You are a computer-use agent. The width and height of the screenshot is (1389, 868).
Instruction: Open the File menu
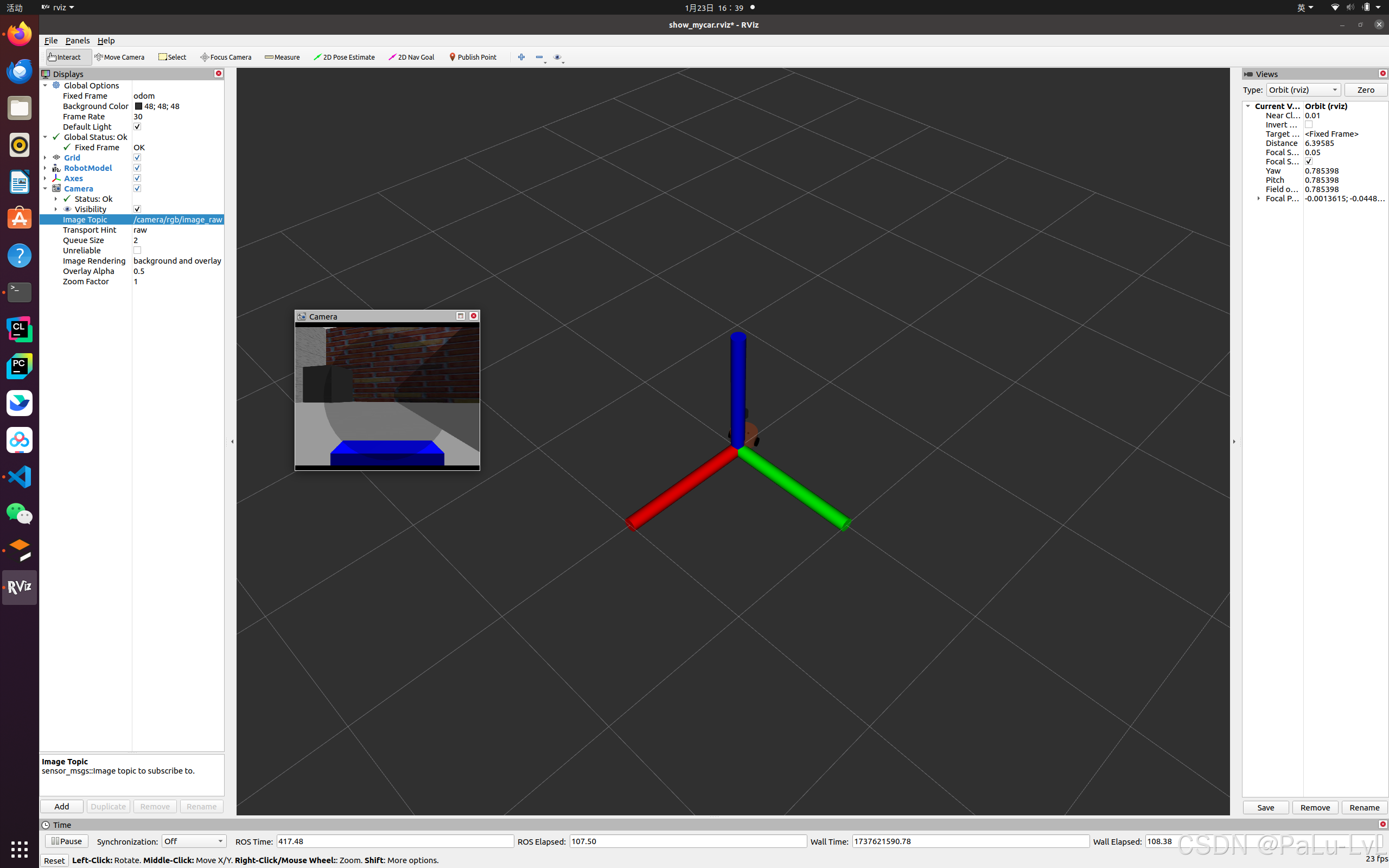[x=50, y=41]
